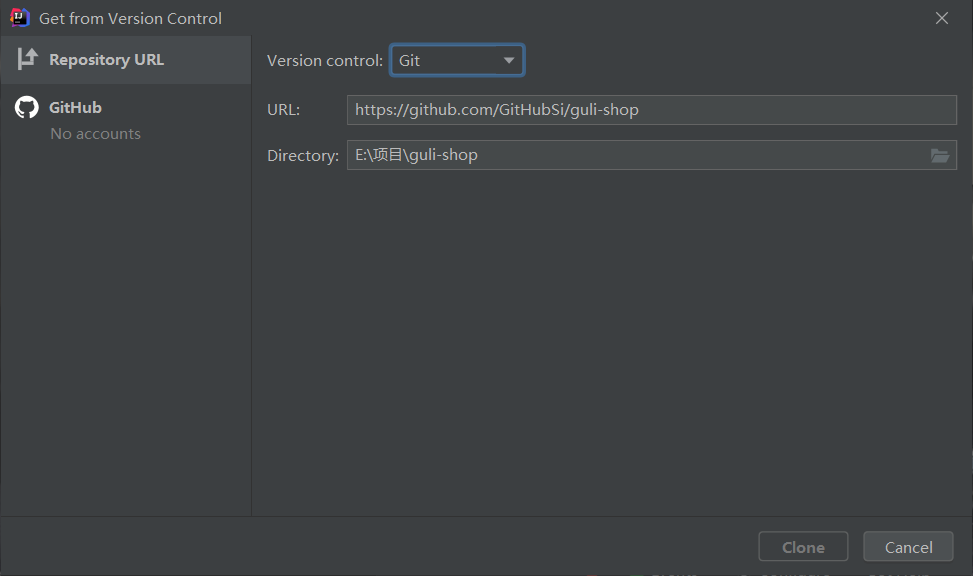The image size is (973, 576).
Task: Click the Cancel button
Action: [x=908, y=547]
